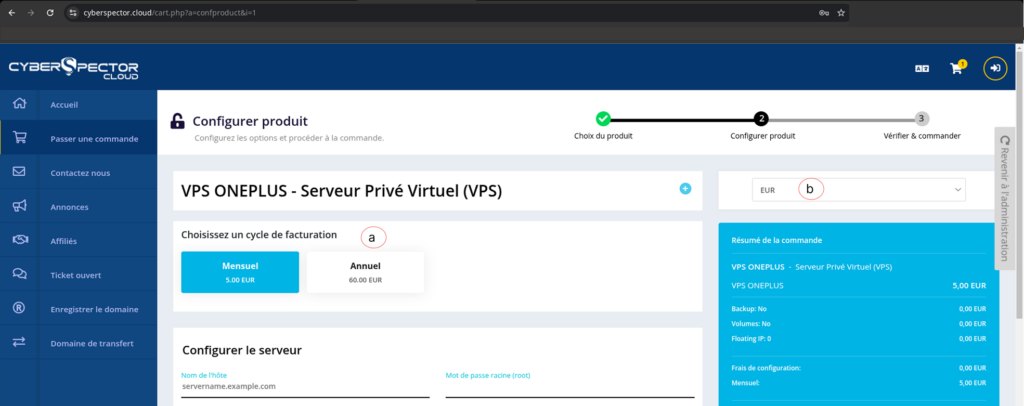Open Accueil menu item
This screenshot has width=1024, height=406.
65,104
